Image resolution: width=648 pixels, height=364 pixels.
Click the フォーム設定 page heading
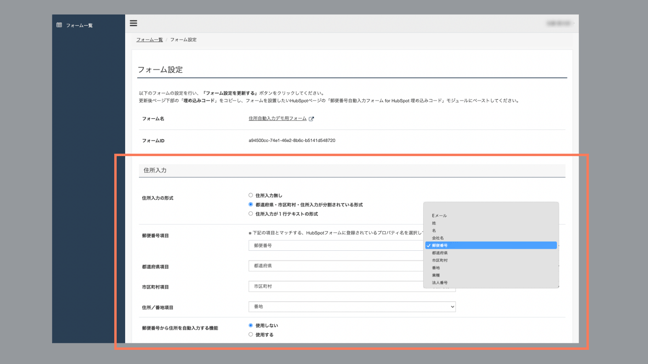[160, 69]
